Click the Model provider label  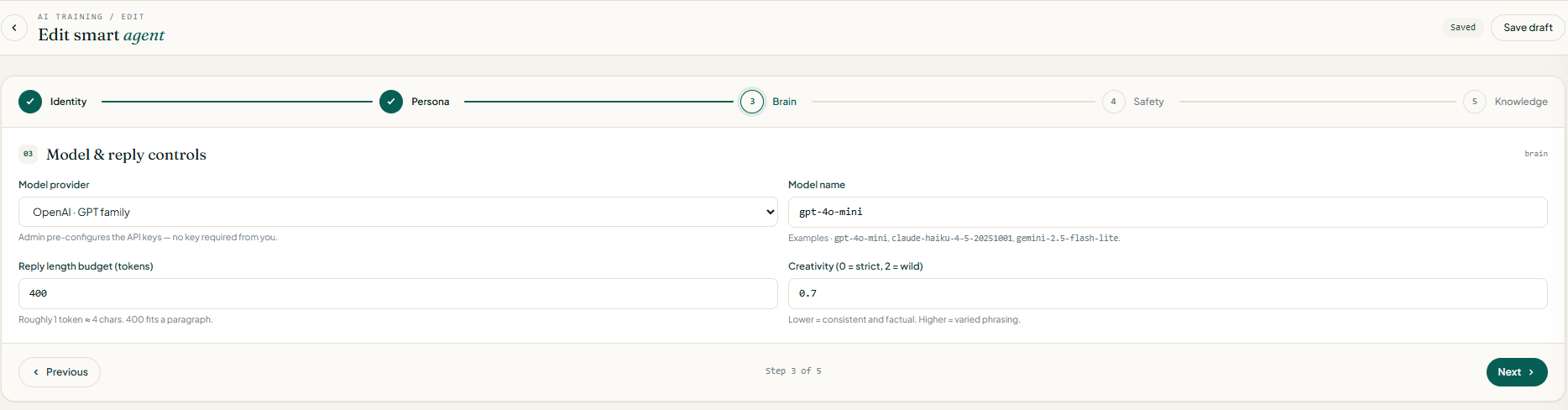(x=54, y=185)
